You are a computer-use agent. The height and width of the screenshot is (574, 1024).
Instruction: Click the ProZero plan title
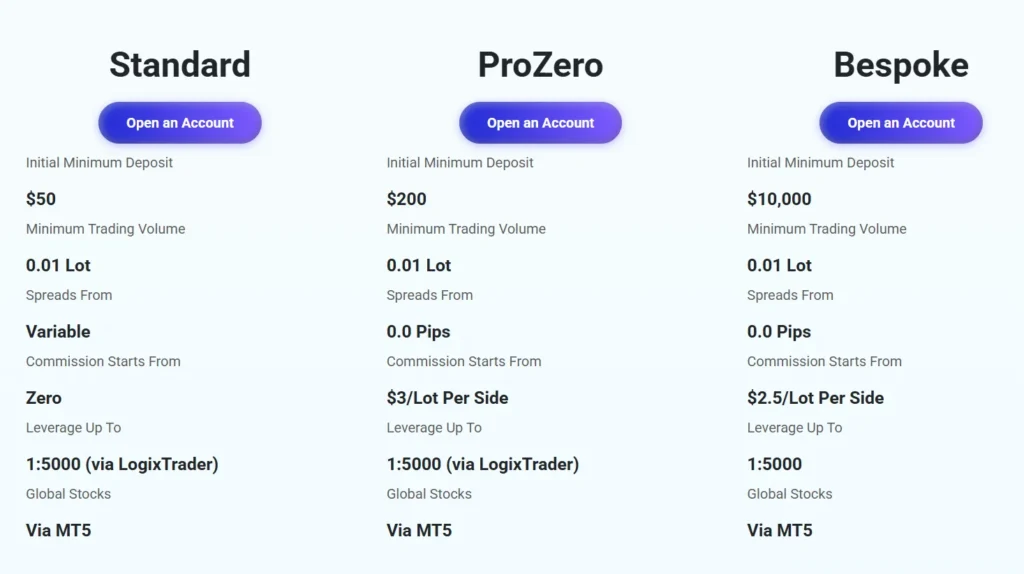click(x=540, y=65)
